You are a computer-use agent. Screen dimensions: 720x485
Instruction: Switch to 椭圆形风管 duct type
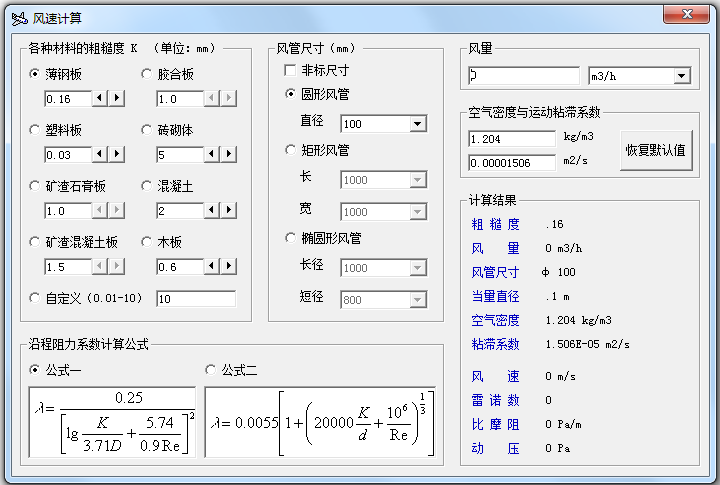(x=290, y=238)
